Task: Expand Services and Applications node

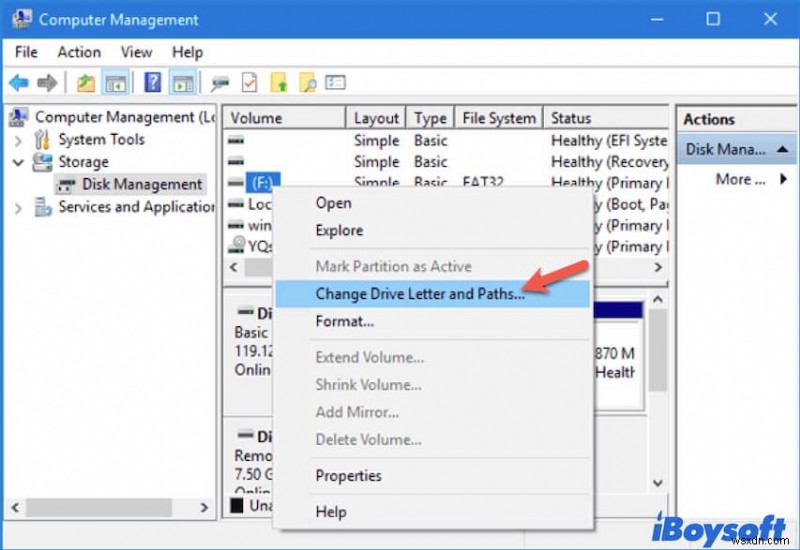Action: [x=18, y=208]
